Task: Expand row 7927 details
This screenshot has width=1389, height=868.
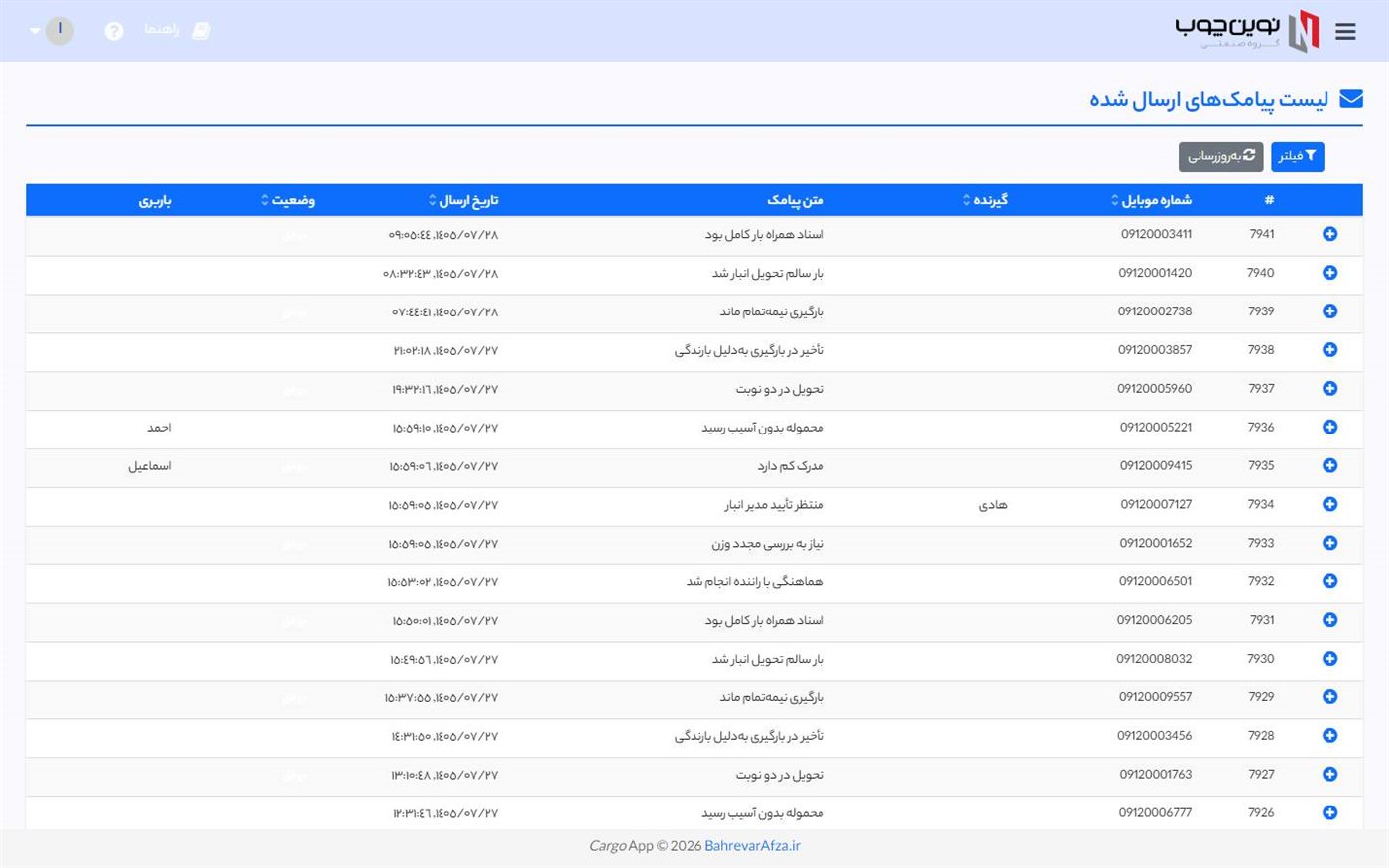Action: (1329, 775)
